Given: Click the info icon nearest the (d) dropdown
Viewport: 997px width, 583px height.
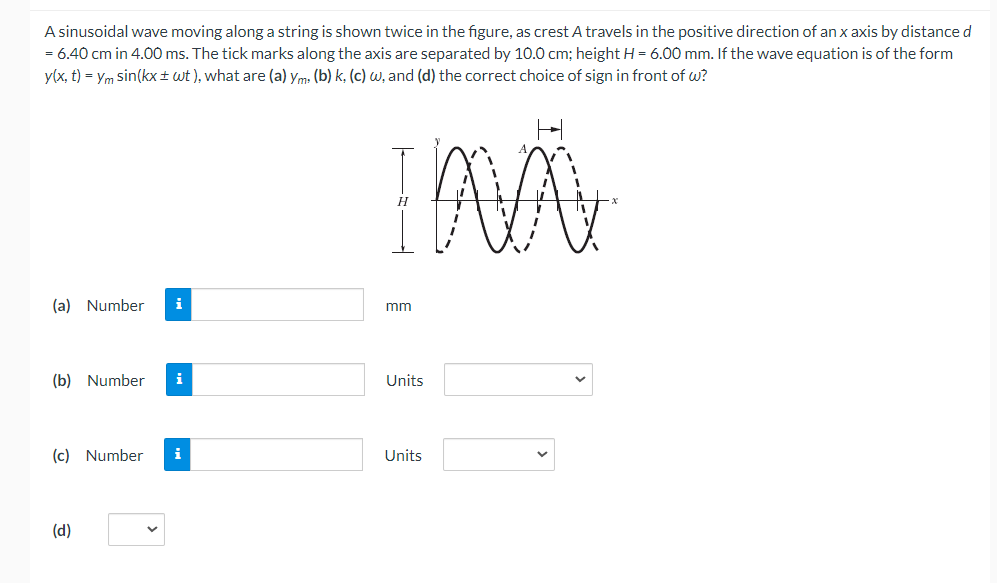Looking at the screenshot, I should (x=178, y=455).
